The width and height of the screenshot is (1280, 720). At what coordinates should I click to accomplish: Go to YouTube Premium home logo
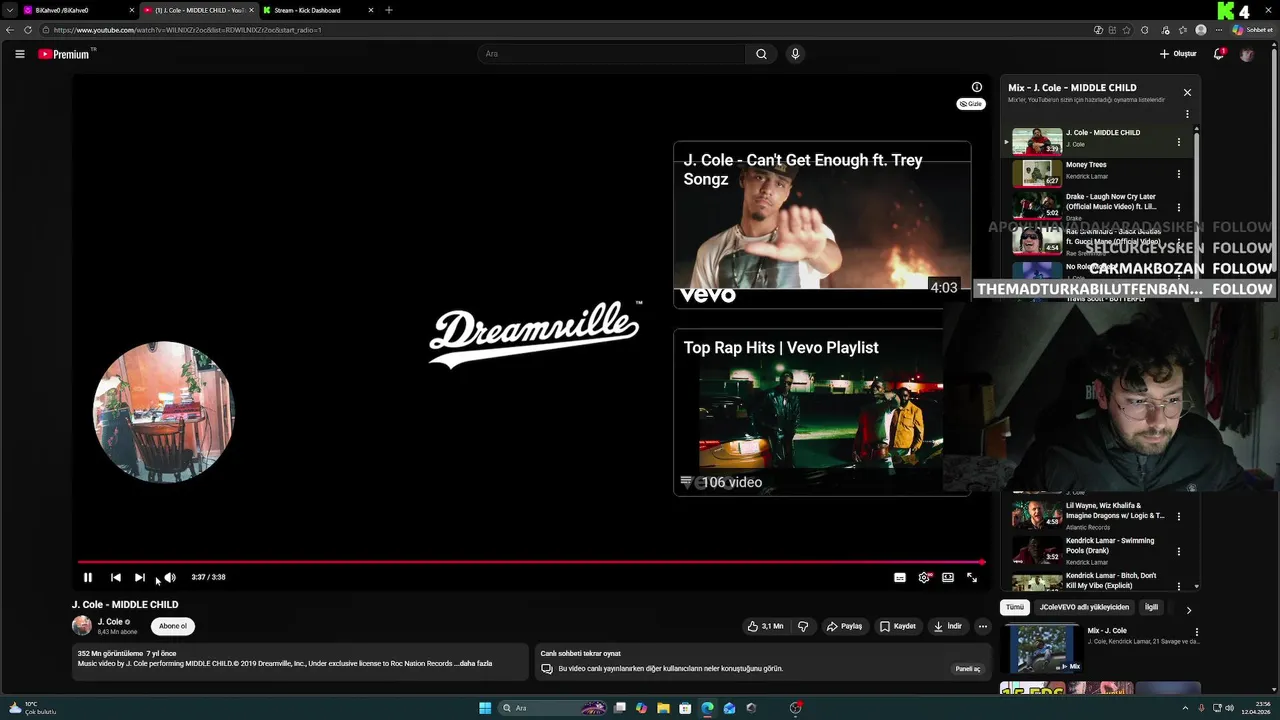[x=64, y=54]
